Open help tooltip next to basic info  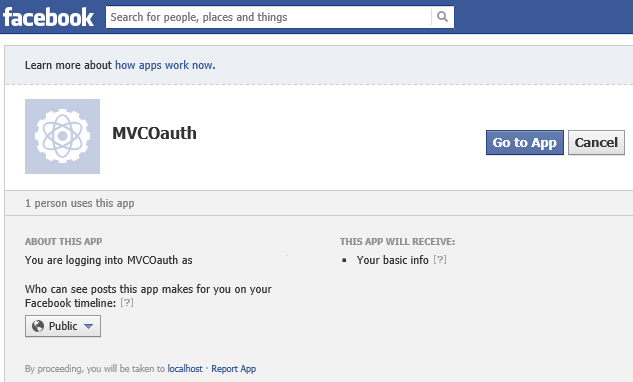440,259
